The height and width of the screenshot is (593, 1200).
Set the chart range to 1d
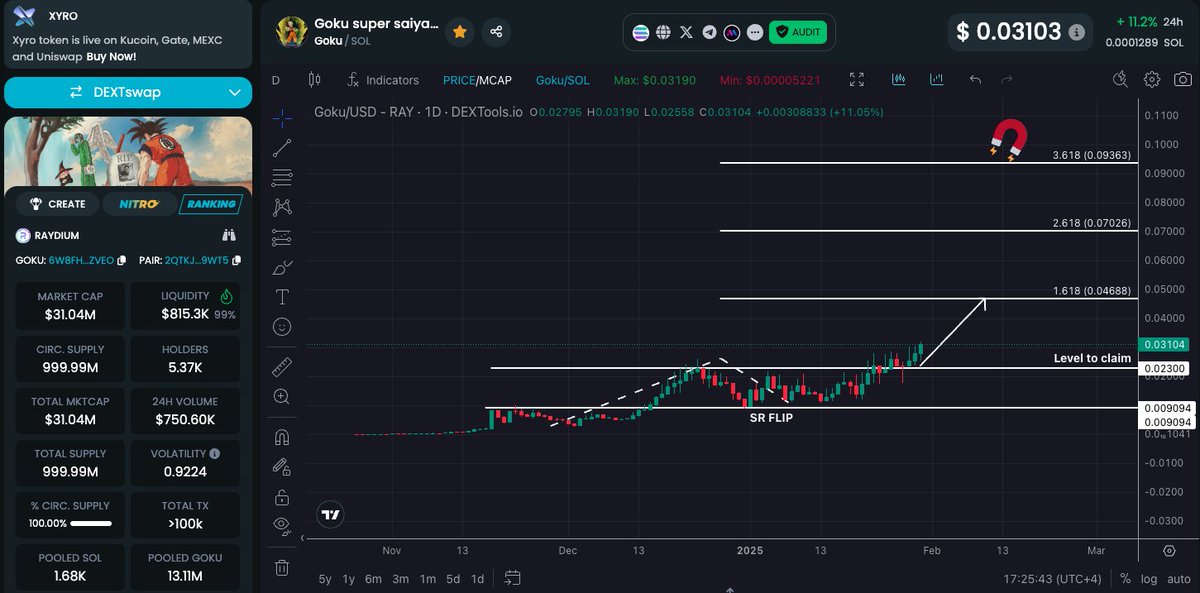[478, 579]
